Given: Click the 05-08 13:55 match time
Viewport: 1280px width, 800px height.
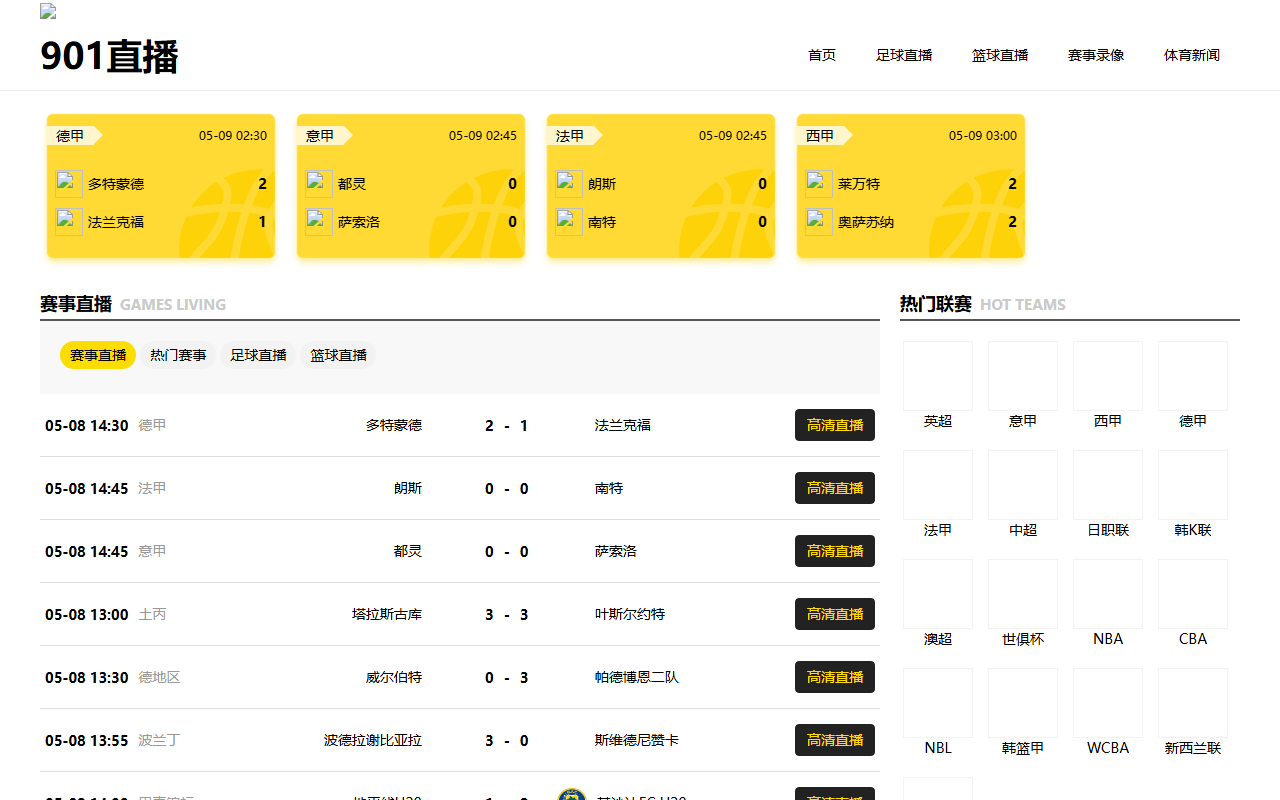Looking at the screenshot, I should [87, 740].
